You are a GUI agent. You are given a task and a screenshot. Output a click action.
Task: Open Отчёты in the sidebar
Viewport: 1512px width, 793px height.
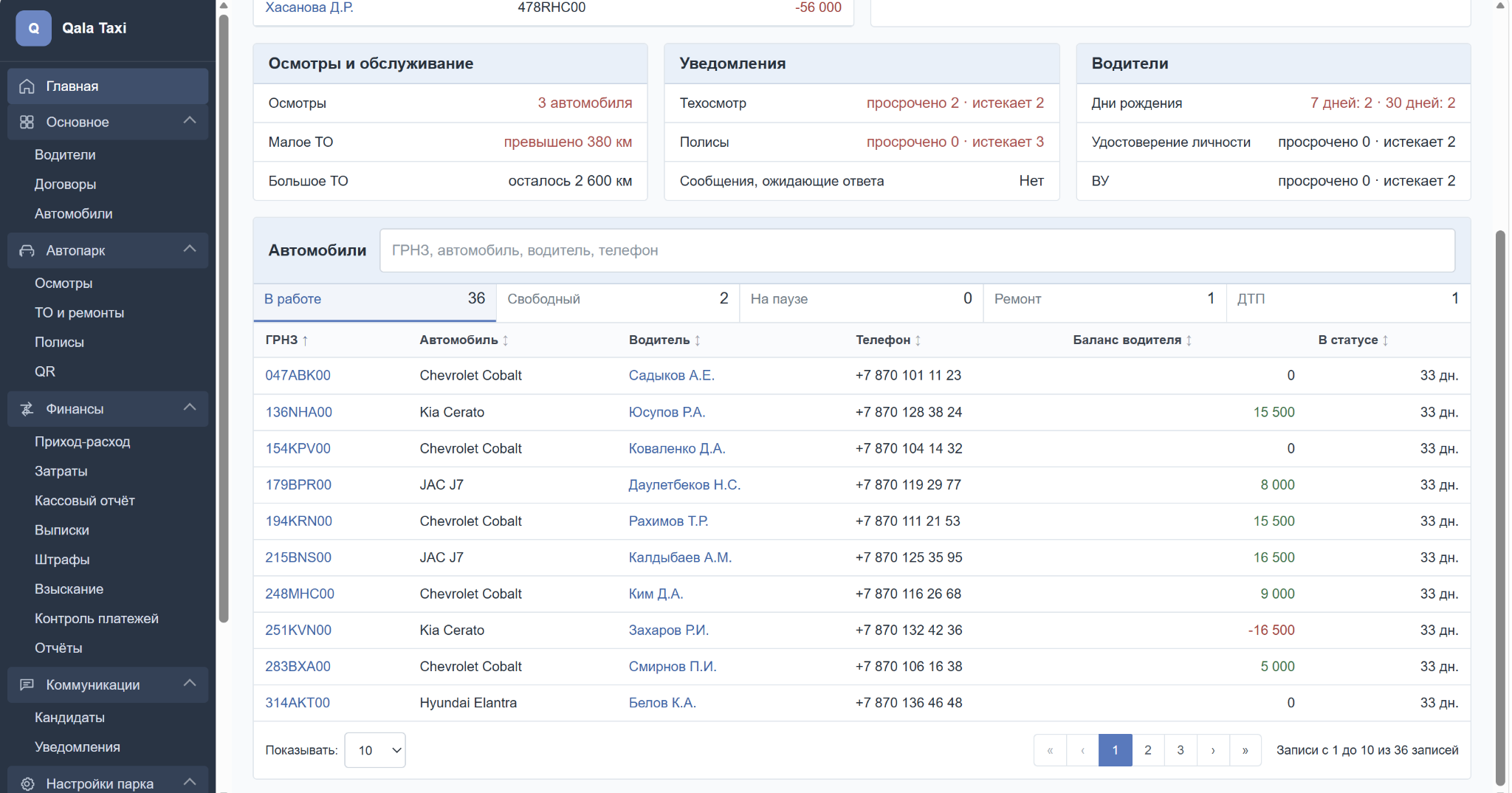pos(58,649)
